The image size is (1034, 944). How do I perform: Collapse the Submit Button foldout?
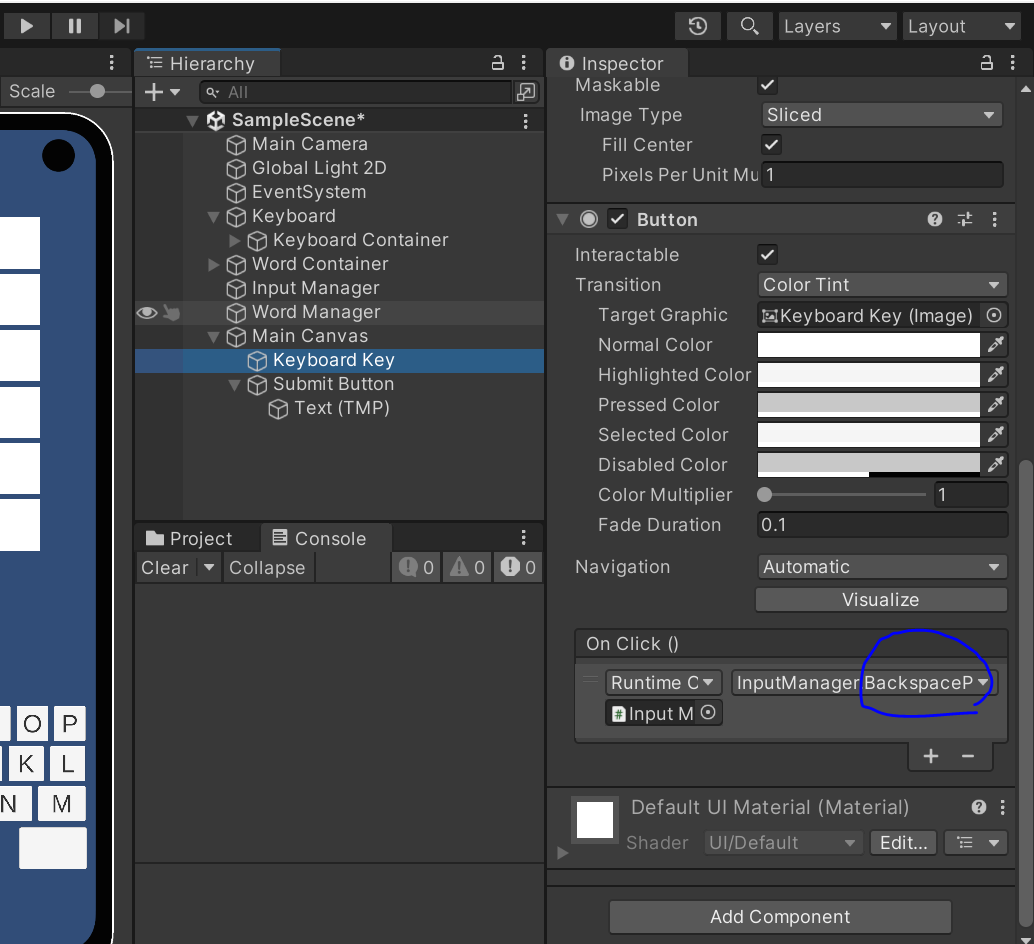click(x=235, y=385)
